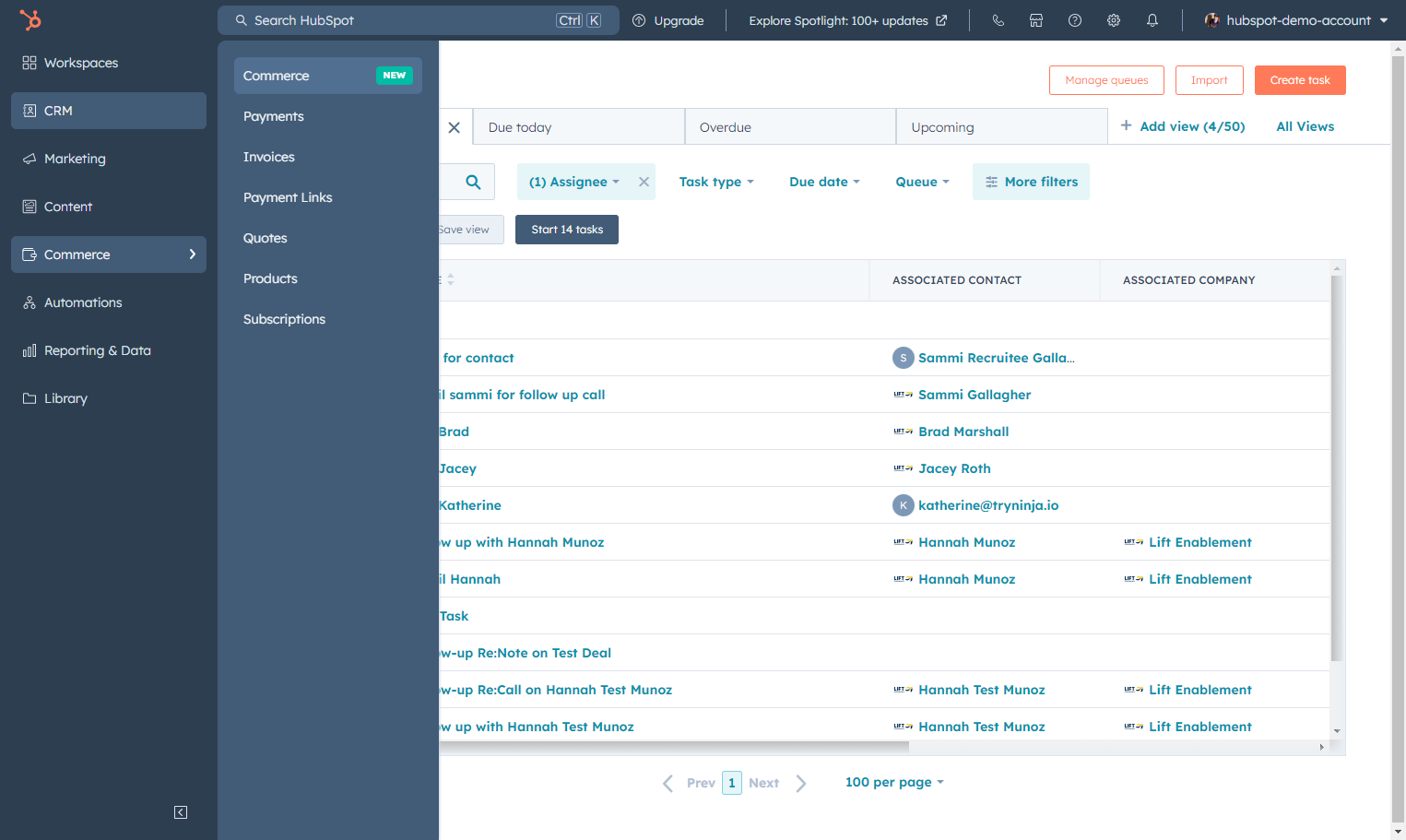Select Quotes in Commerce submenu
The image size is (1406, 840).
coord(328,238)
